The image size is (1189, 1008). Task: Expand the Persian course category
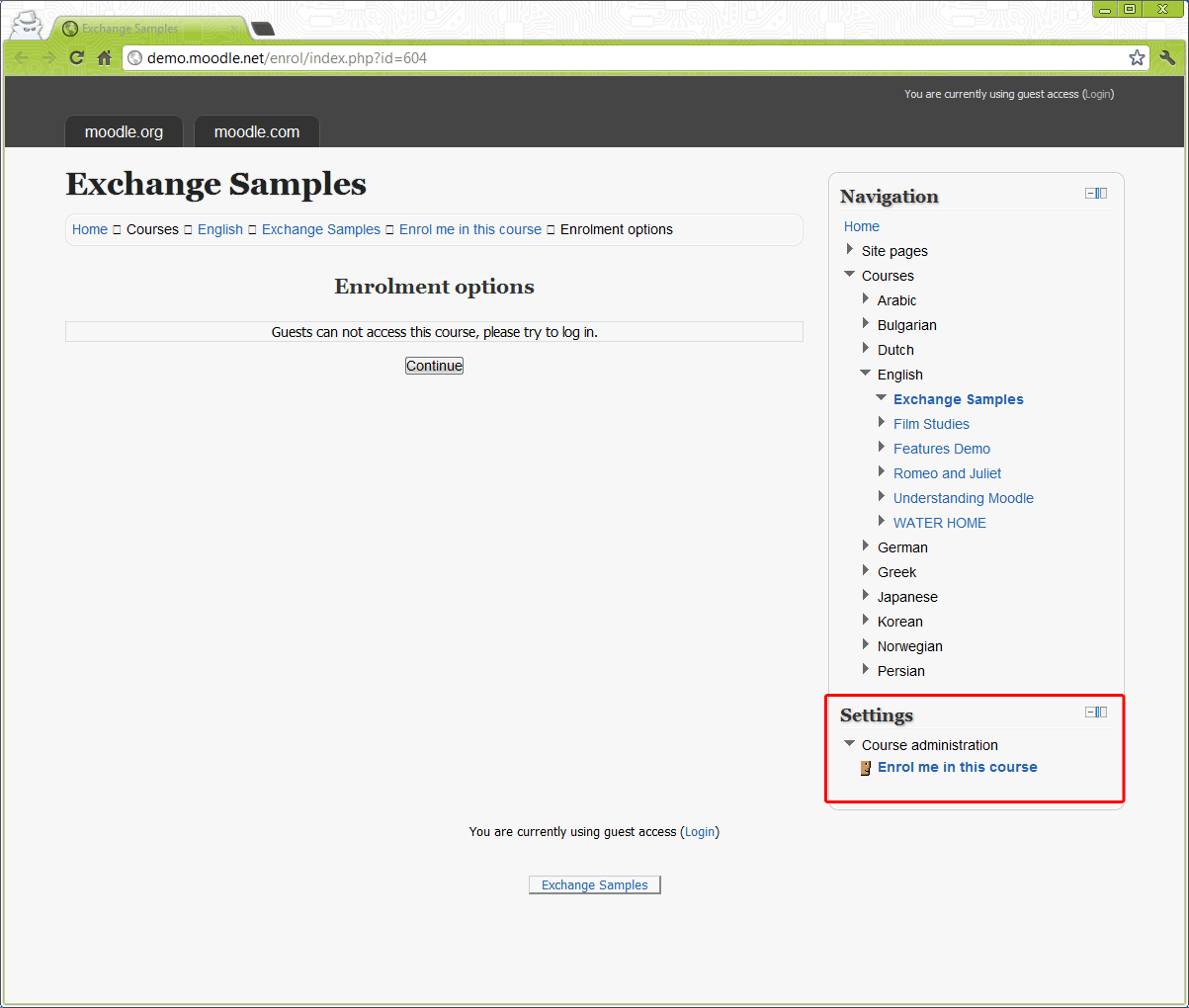tap(866, 669)
